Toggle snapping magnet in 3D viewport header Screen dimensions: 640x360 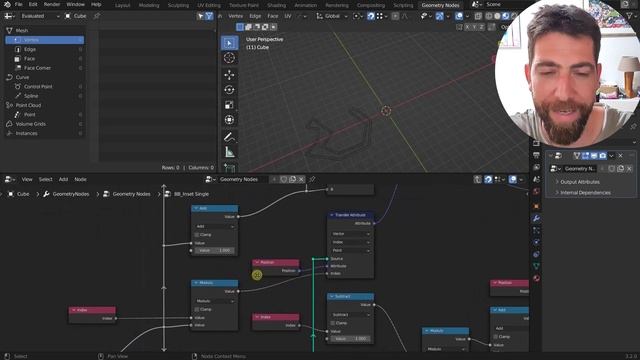pos(371,16)
